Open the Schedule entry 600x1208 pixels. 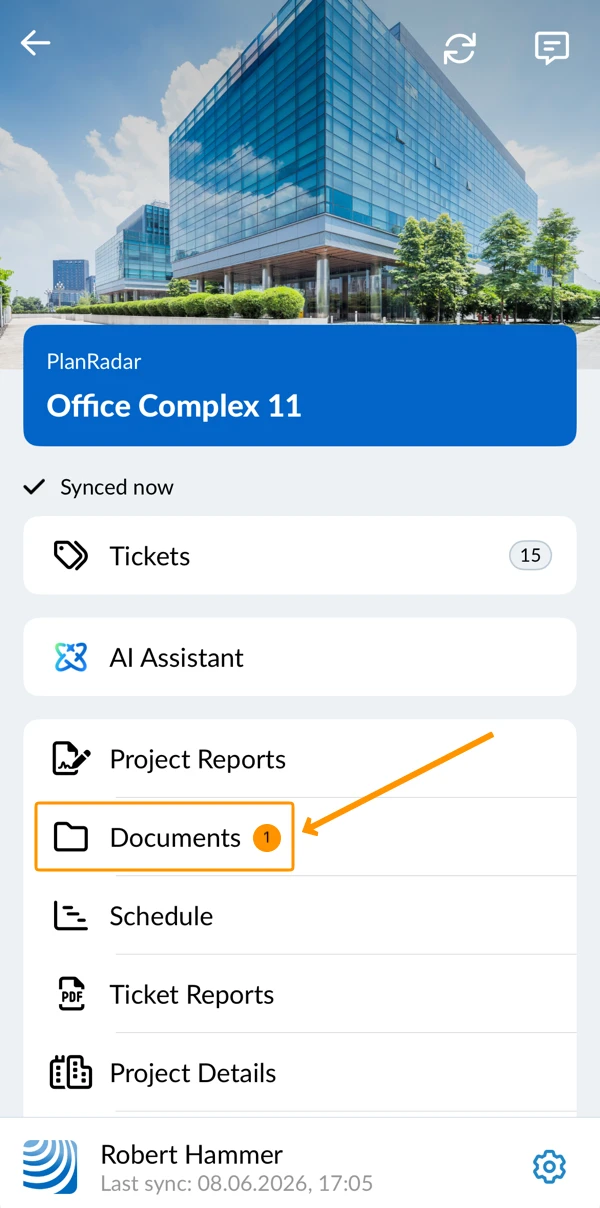[x=300, y=916]
